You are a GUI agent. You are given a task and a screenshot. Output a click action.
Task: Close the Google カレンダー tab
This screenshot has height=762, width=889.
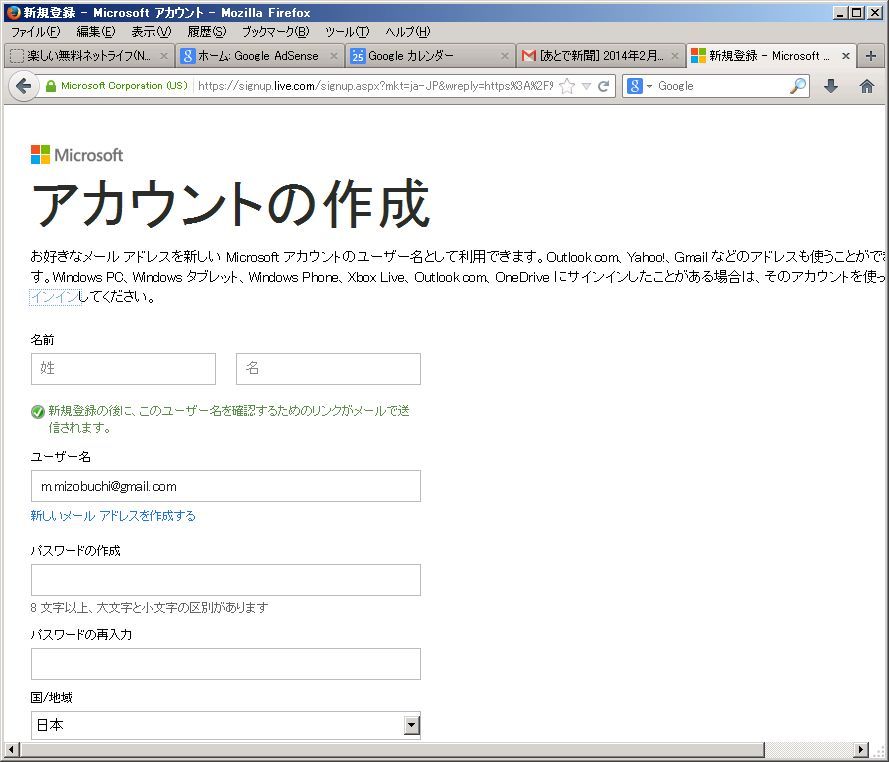[505, 56]
